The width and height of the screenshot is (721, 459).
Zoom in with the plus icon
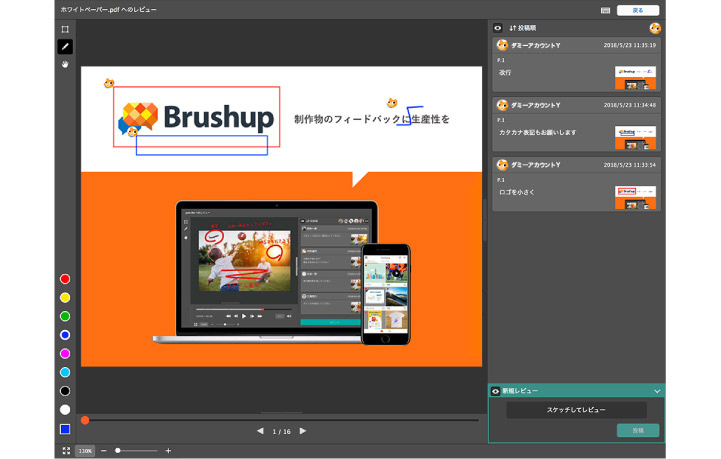[x=168, y=451]
